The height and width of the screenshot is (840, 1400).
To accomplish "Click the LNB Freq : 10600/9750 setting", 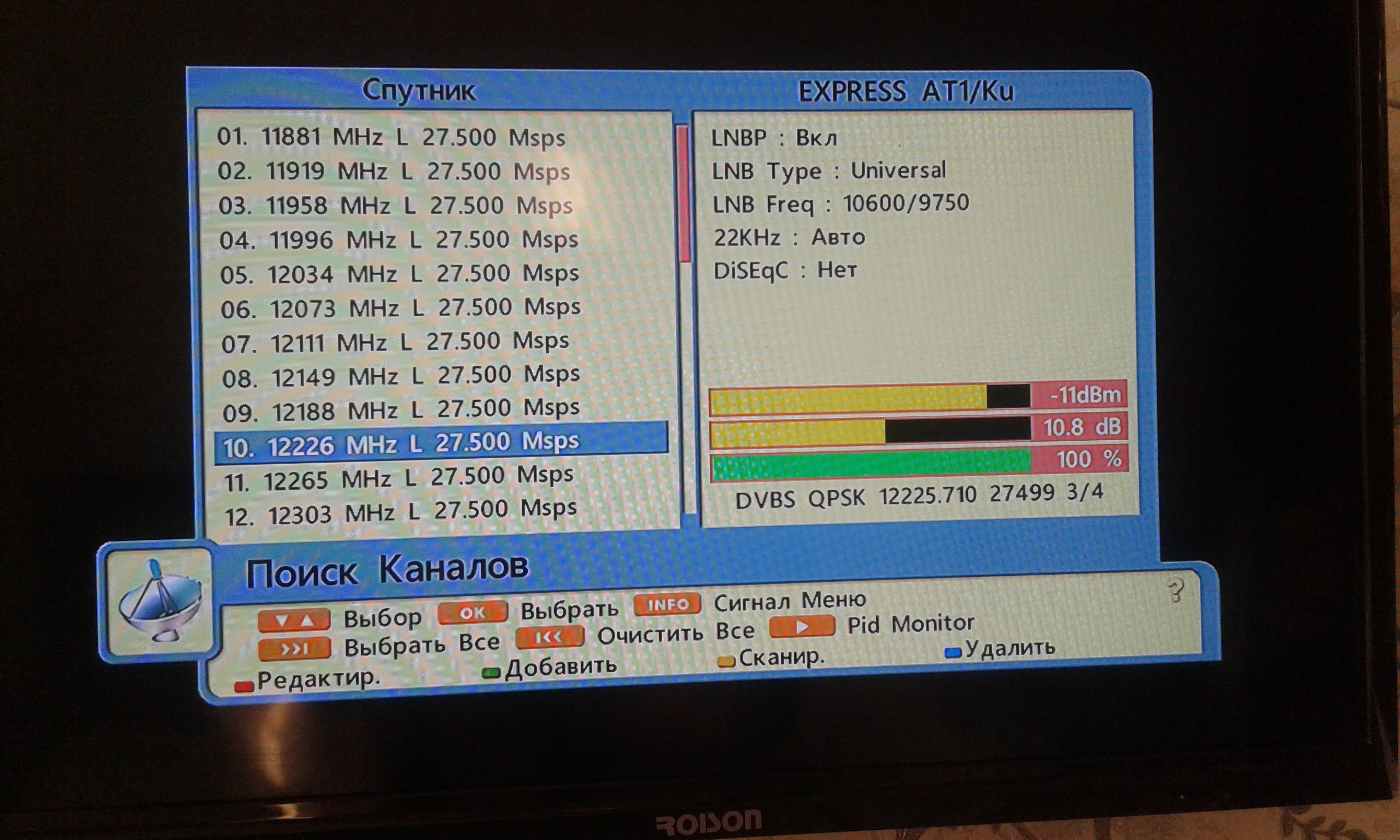I will (x=841, y=204).
